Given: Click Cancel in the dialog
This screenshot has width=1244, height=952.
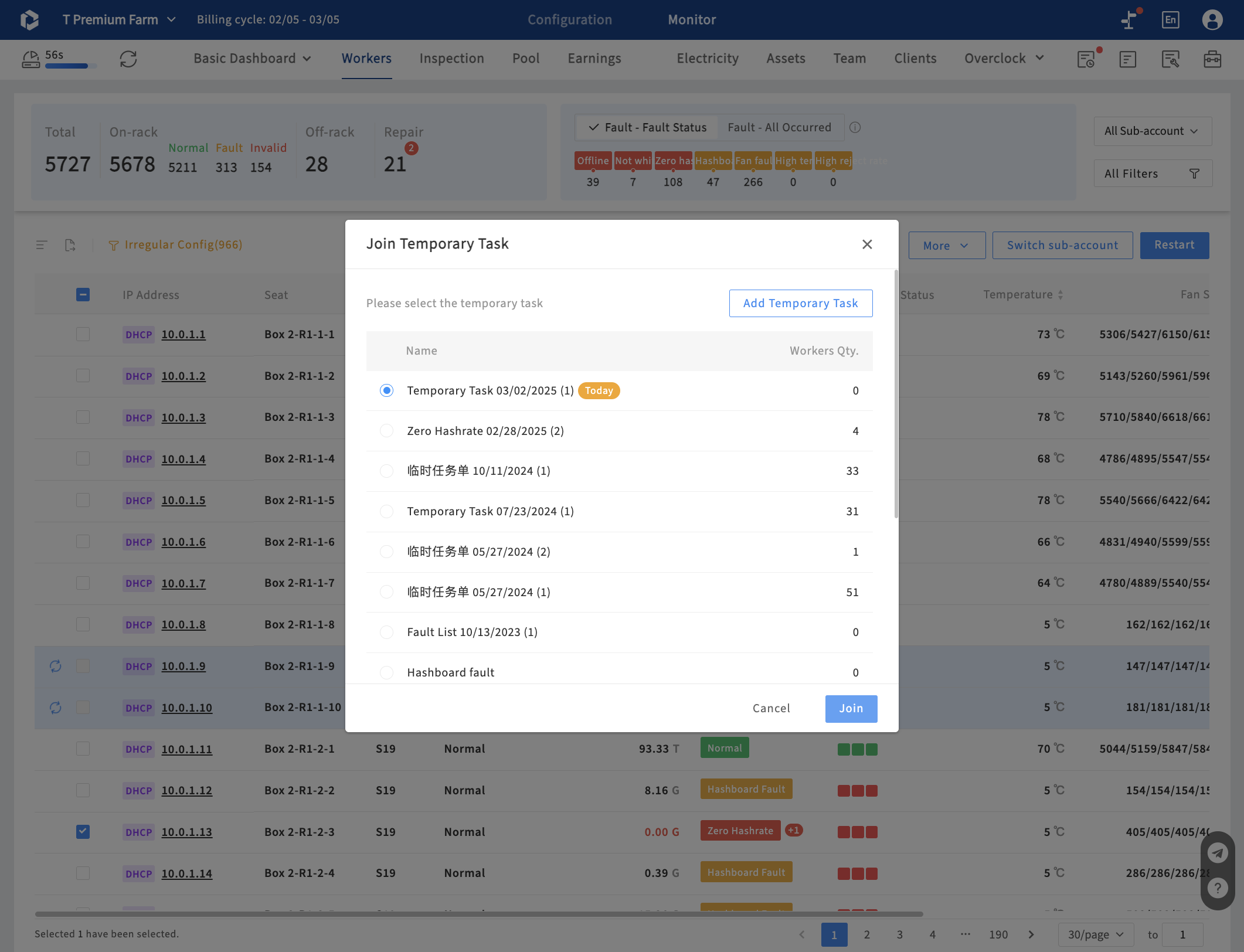Looking at the screenshot, I should [771, 708].
